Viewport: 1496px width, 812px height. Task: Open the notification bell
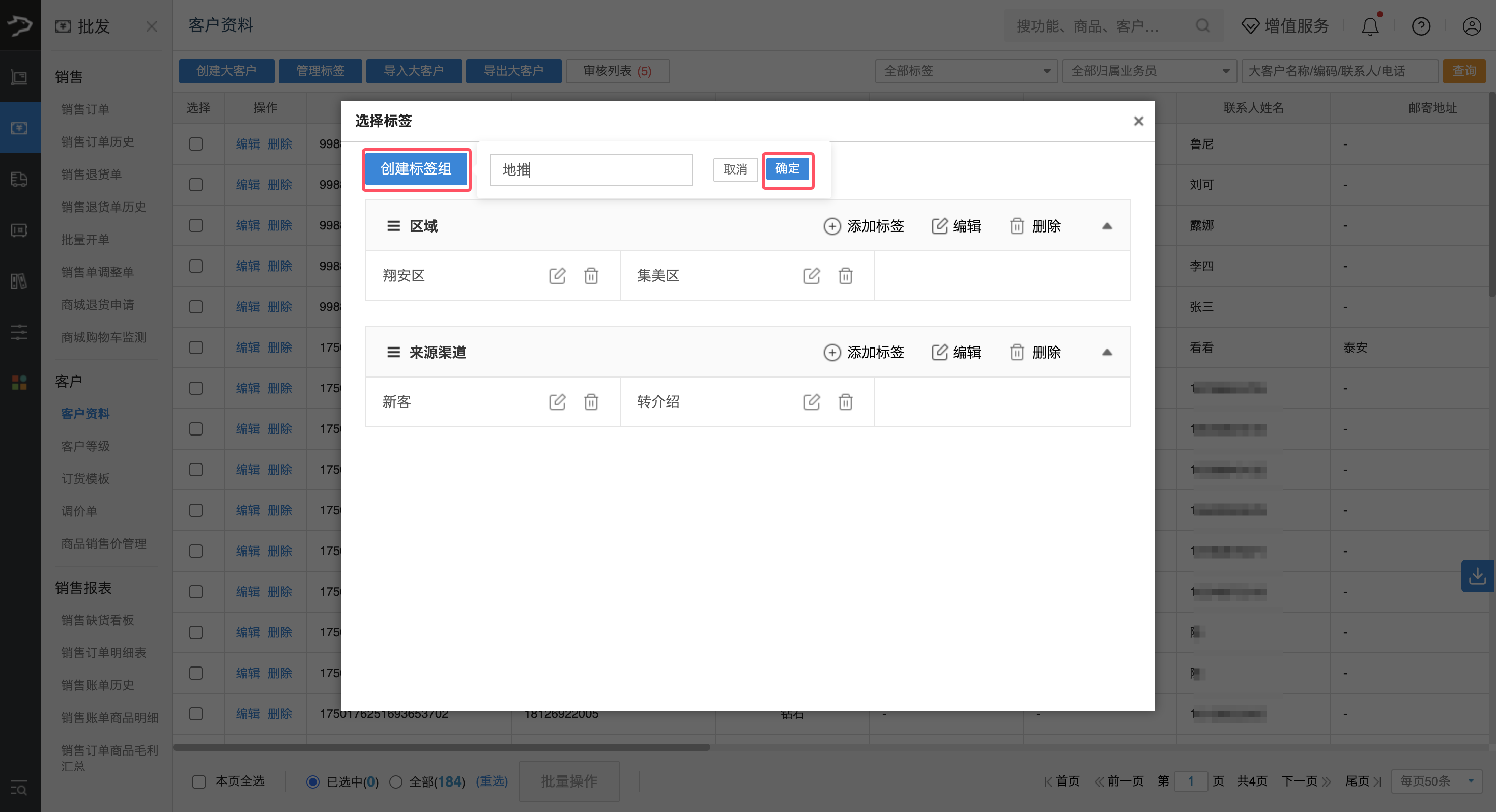click(1370, 25)
